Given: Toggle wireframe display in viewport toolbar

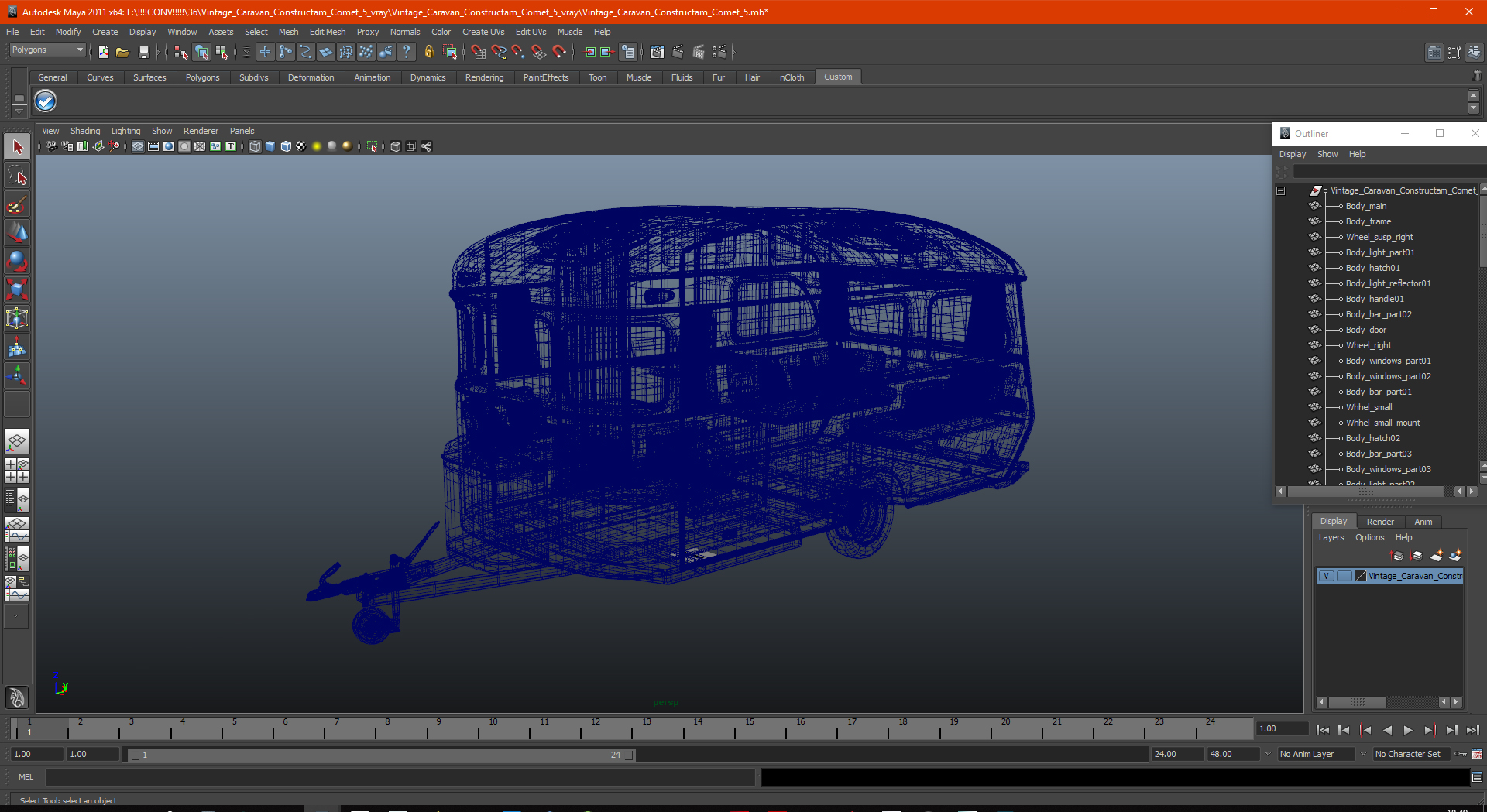Looking at the screenshot, I should click(255, 146).
